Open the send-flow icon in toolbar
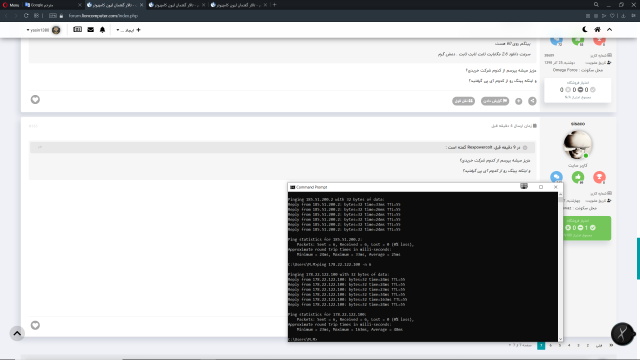This screenshot has width=640, height=360. pyautogui.click(x=604, y=16)
